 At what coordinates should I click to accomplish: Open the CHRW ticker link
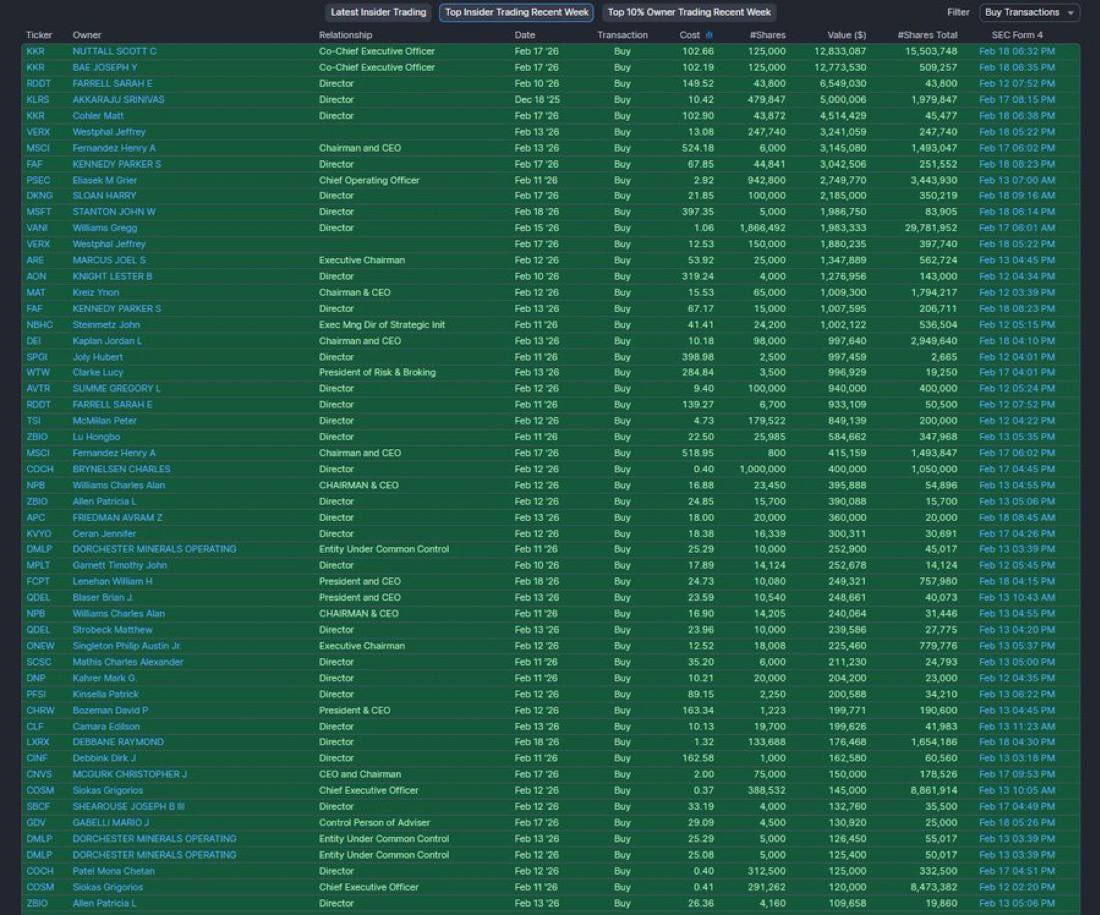tap(40, 711)
